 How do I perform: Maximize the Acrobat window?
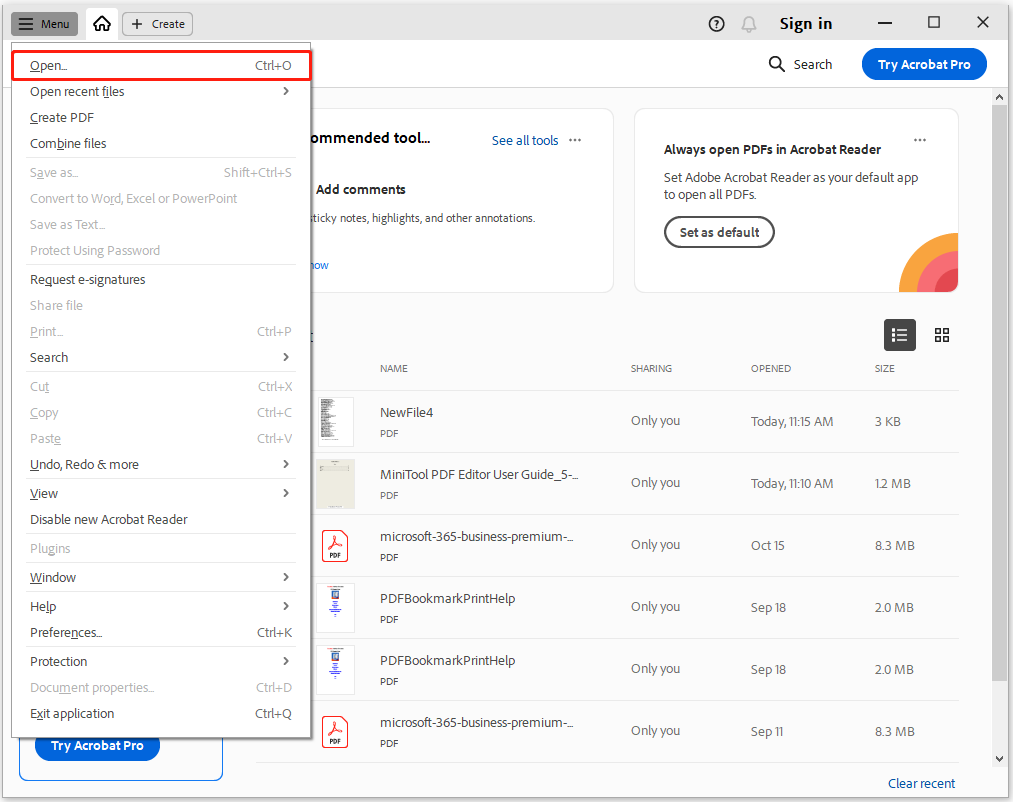(934, 23)
